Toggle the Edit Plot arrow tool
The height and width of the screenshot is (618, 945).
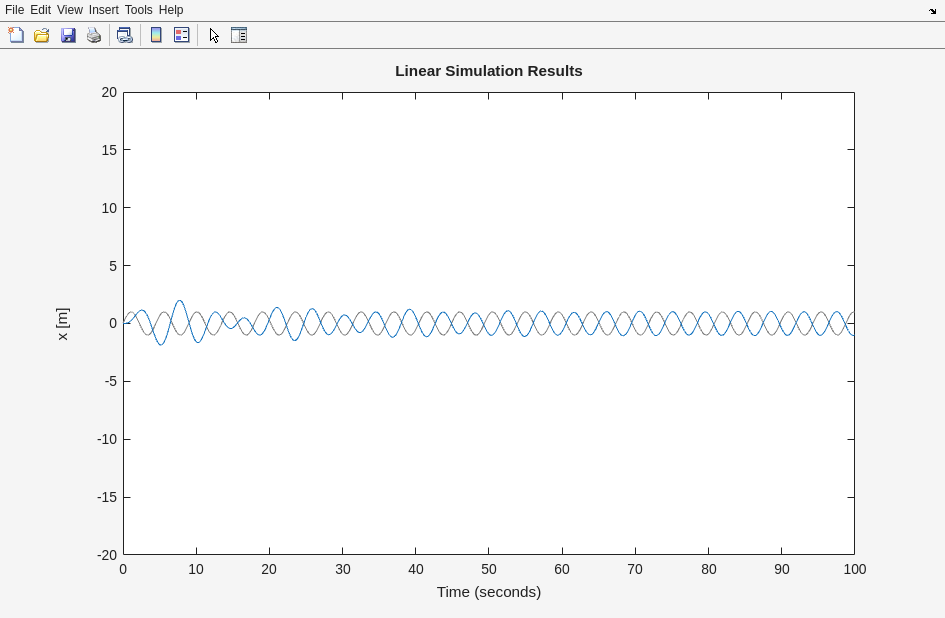214,35
